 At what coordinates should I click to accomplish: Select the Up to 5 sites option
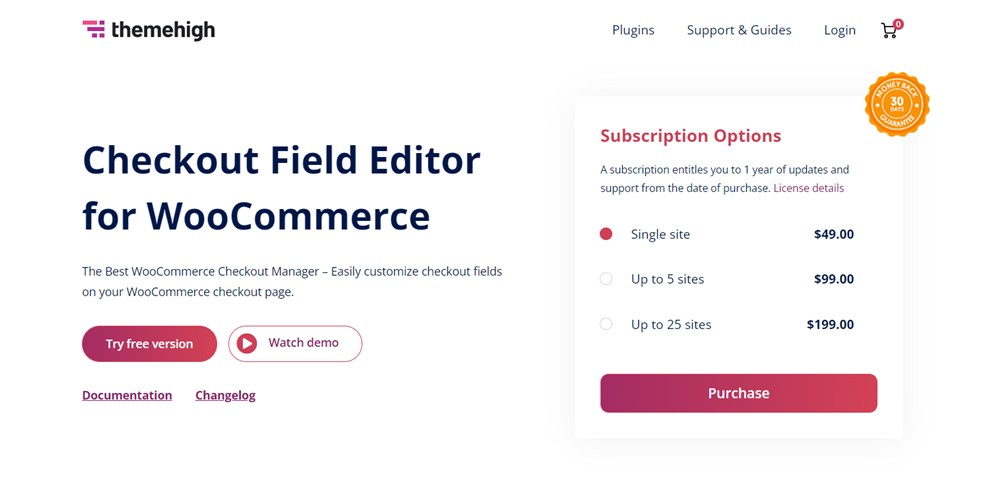point(606,279)
